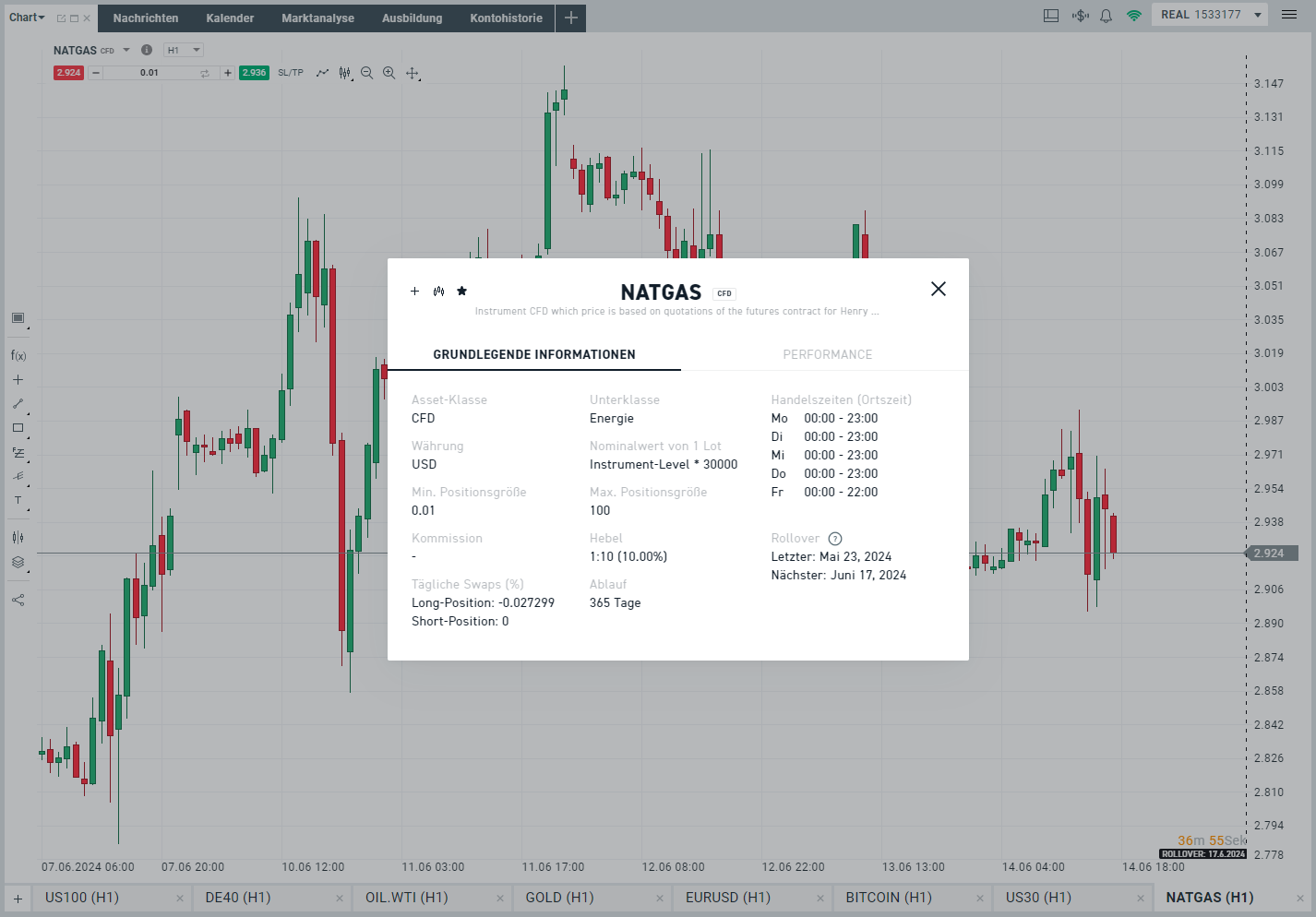
Task: Click the position size input field
Action: click(150, 72)
